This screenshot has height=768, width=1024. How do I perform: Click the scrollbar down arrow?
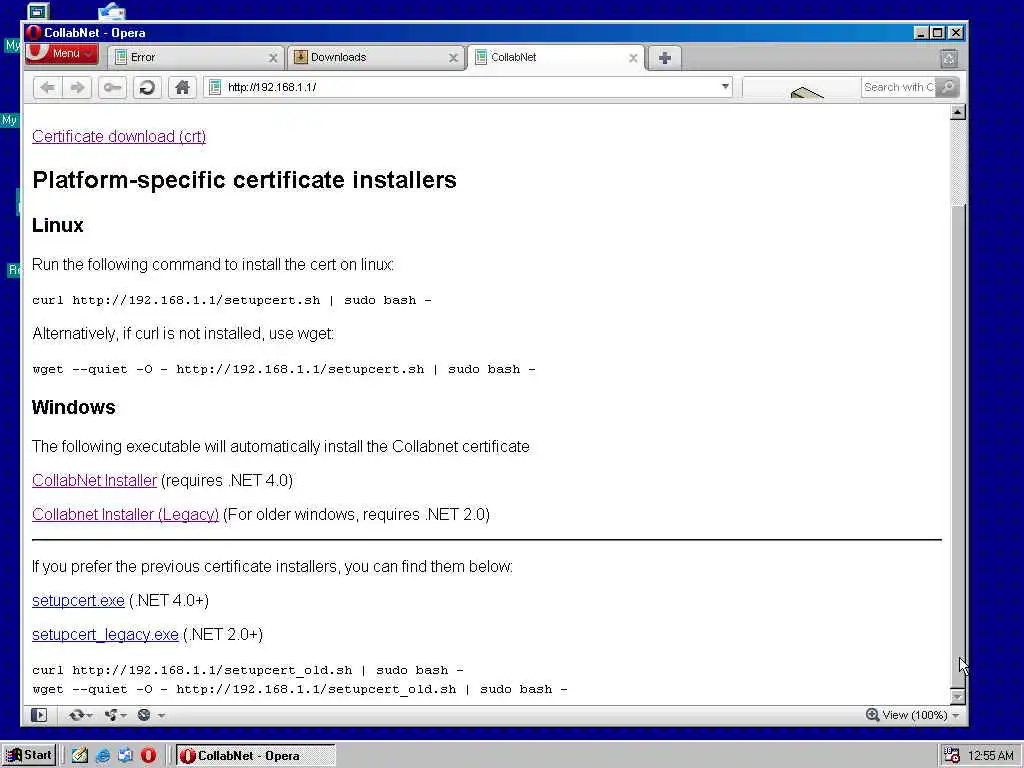[957, 696]
